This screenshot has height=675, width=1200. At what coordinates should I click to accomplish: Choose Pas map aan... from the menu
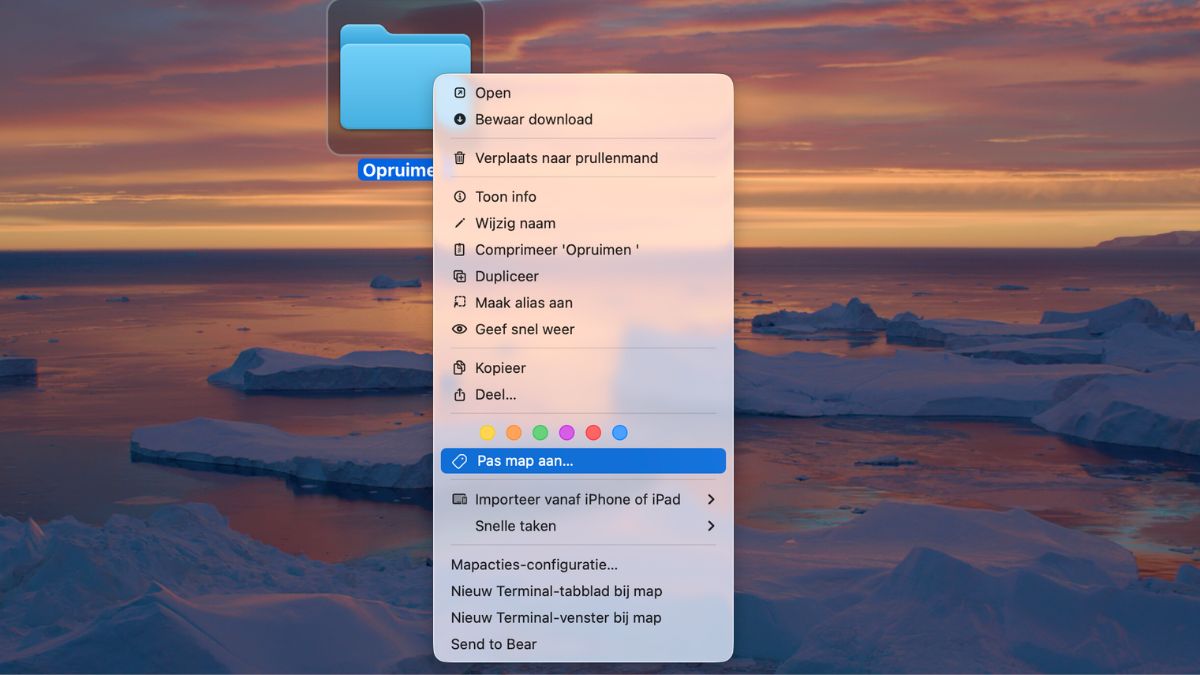[x=525, y=461]
